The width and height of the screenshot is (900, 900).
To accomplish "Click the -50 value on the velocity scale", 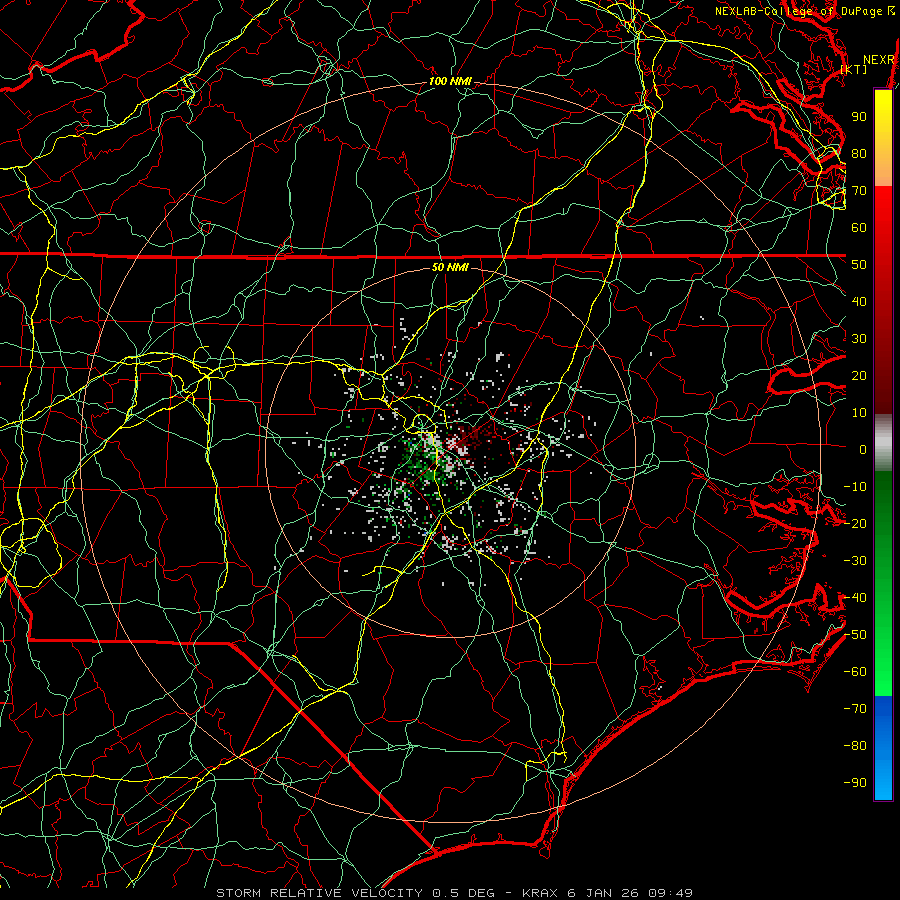I will [x=855, y=635].
